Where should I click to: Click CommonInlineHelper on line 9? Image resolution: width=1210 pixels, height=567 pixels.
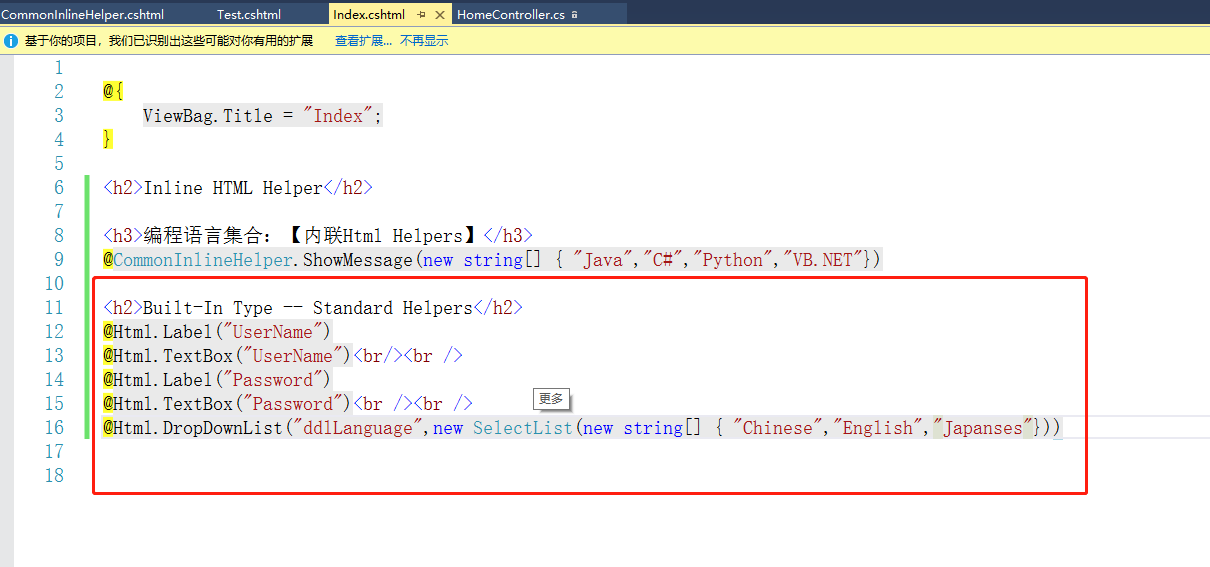pos(202,260)
